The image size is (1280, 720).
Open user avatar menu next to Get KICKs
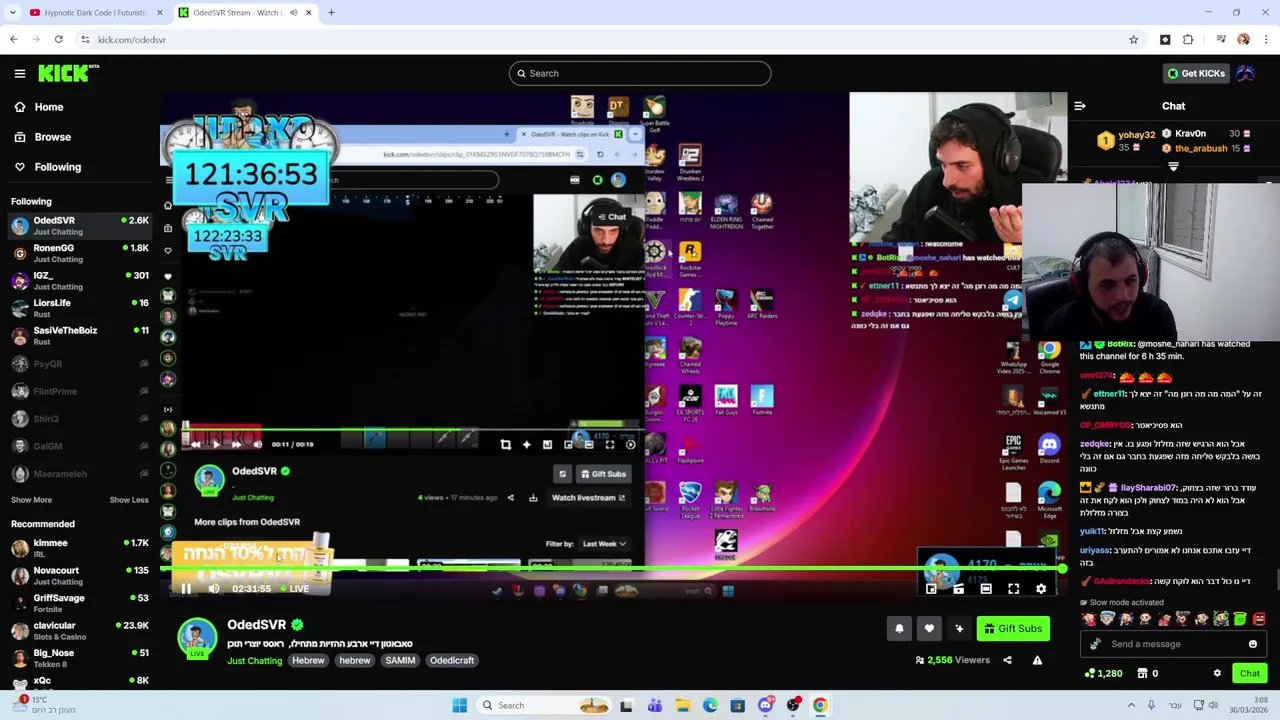[1246, 73]
